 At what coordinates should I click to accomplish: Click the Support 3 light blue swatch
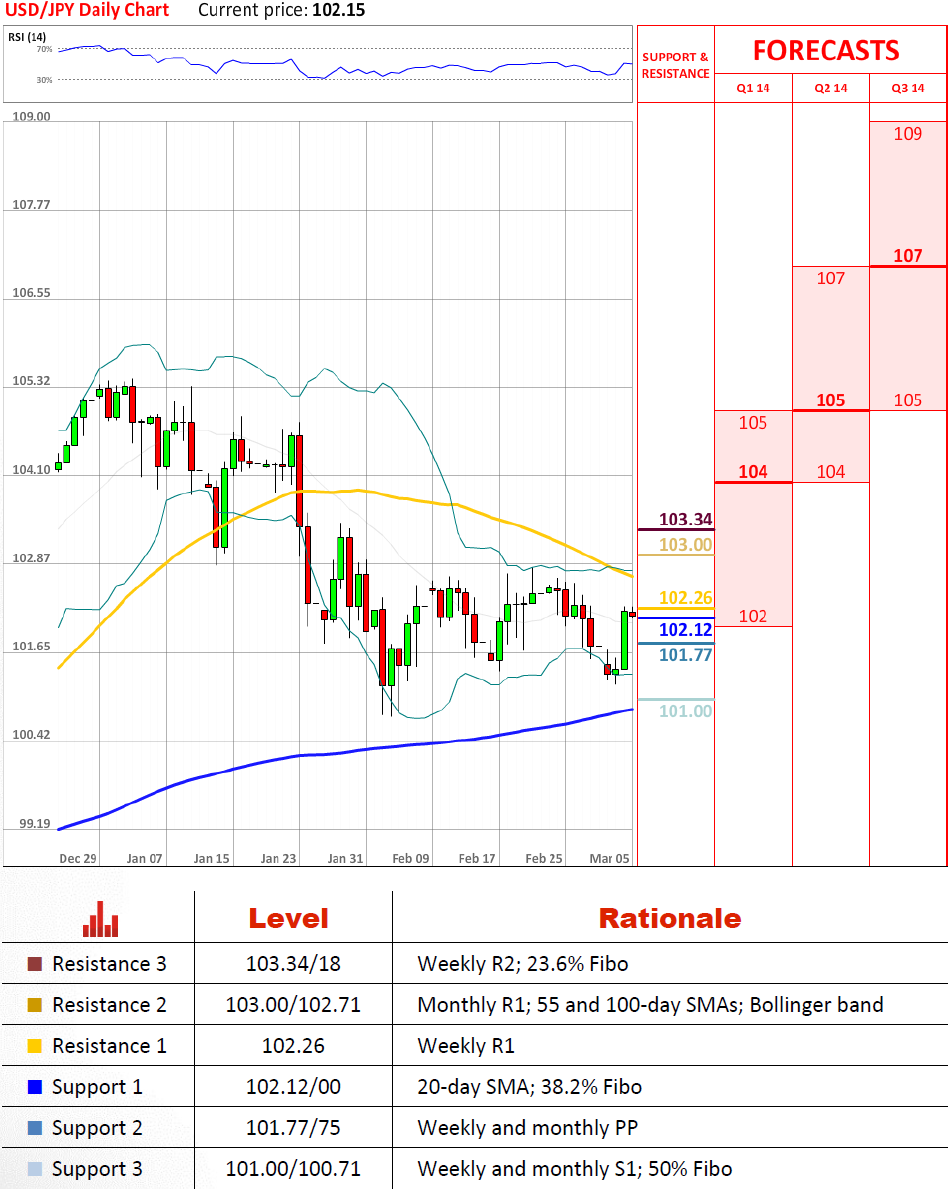pyautogui.click(x=35, y=1169)
